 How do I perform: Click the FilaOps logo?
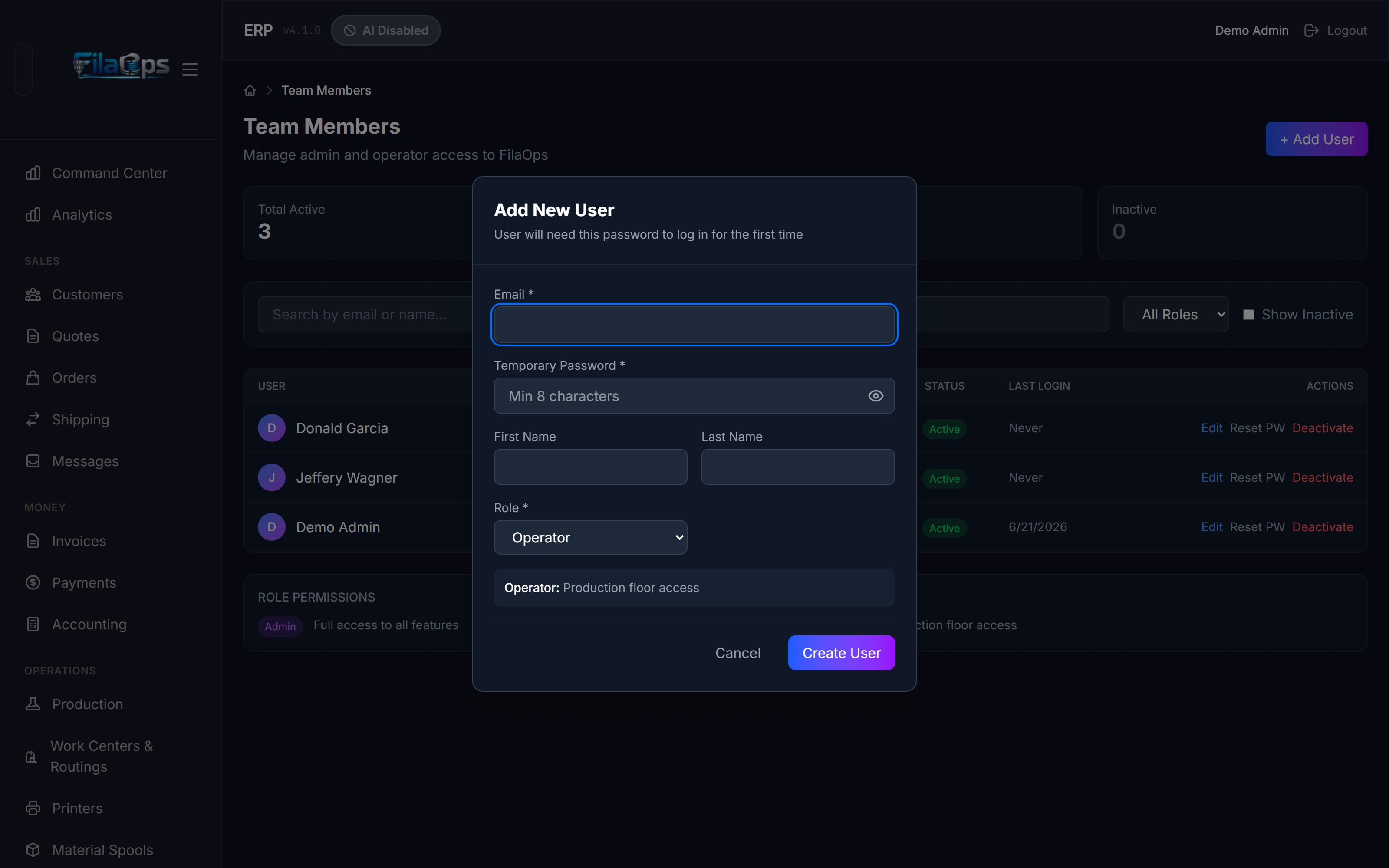121,65
